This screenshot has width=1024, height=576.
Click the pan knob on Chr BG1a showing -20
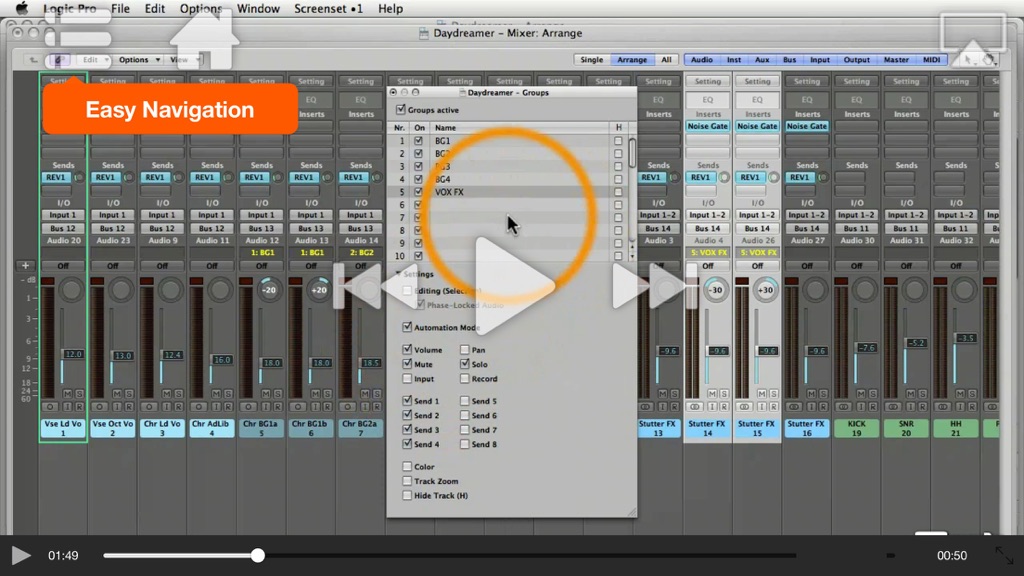269,290
